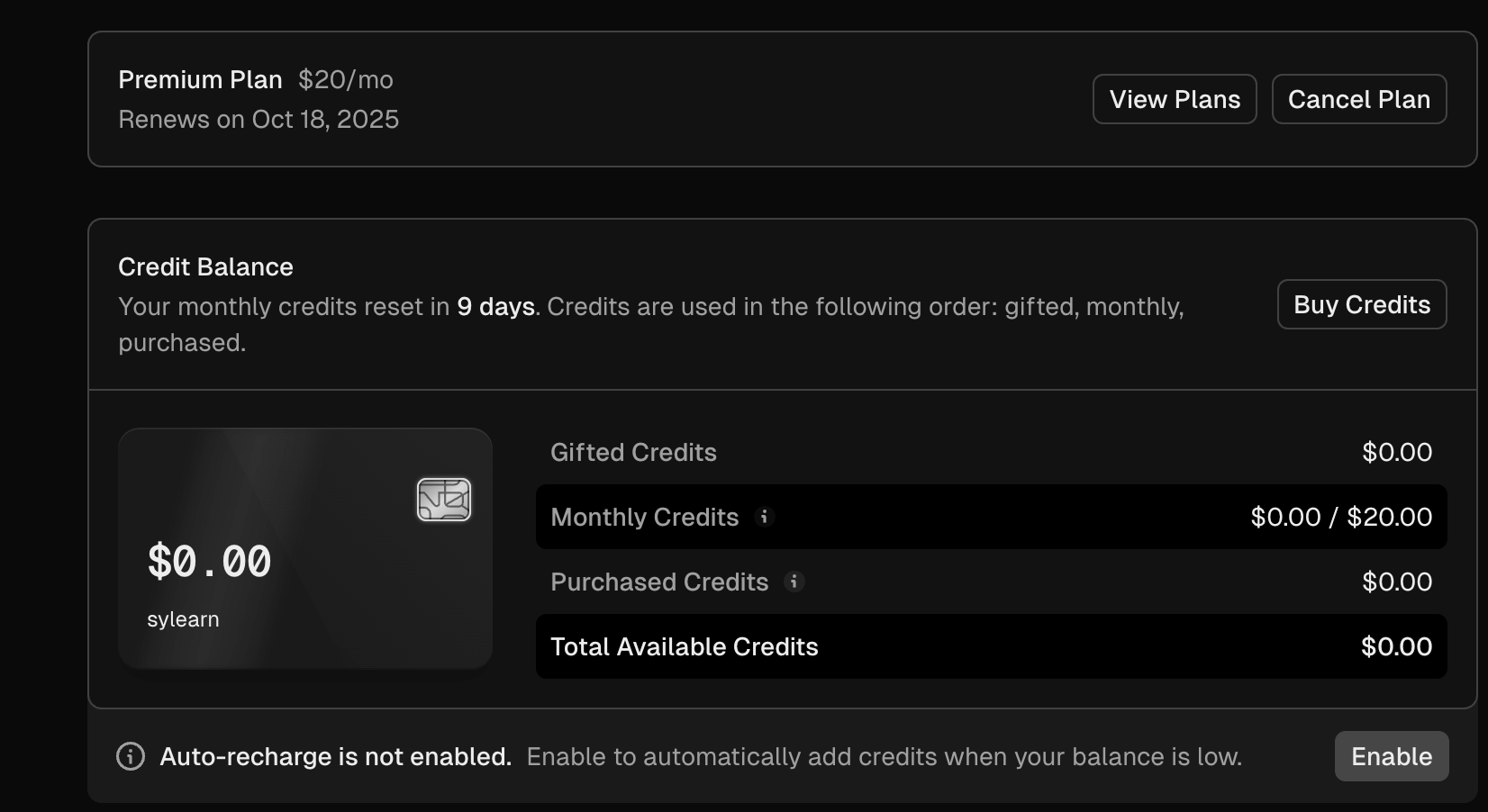Click the auto-recharge info circle icon
Screen dimensions: 1488x812
[131, 756]
